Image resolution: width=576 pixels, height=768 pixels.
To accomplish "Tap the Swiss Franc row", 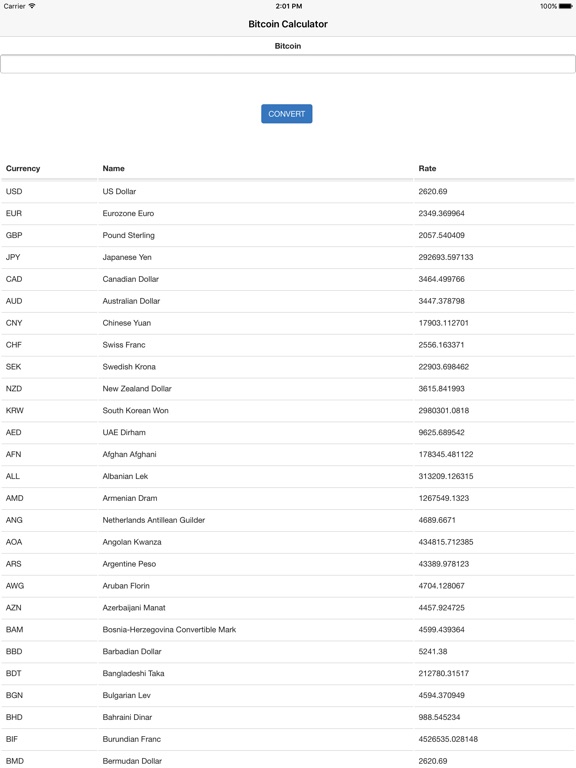I will tap(288, 345).
